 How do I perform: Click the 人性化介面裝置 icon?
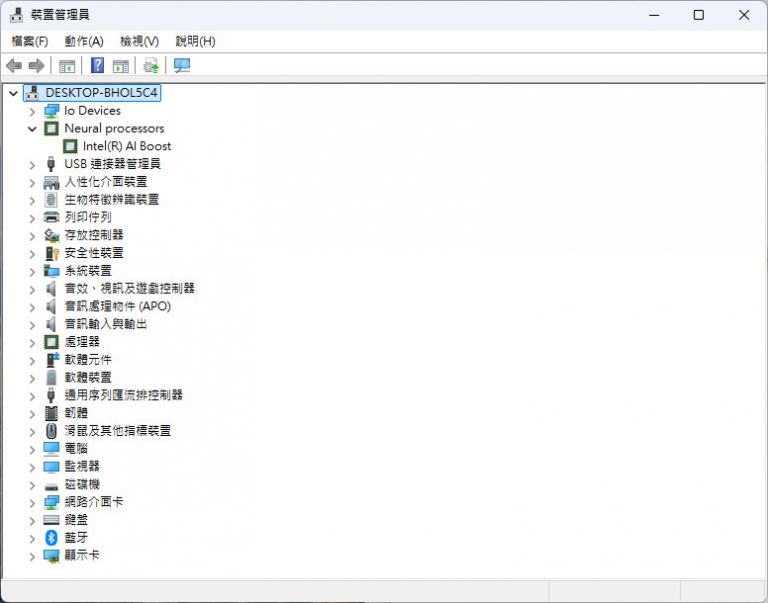pos(51,182)
